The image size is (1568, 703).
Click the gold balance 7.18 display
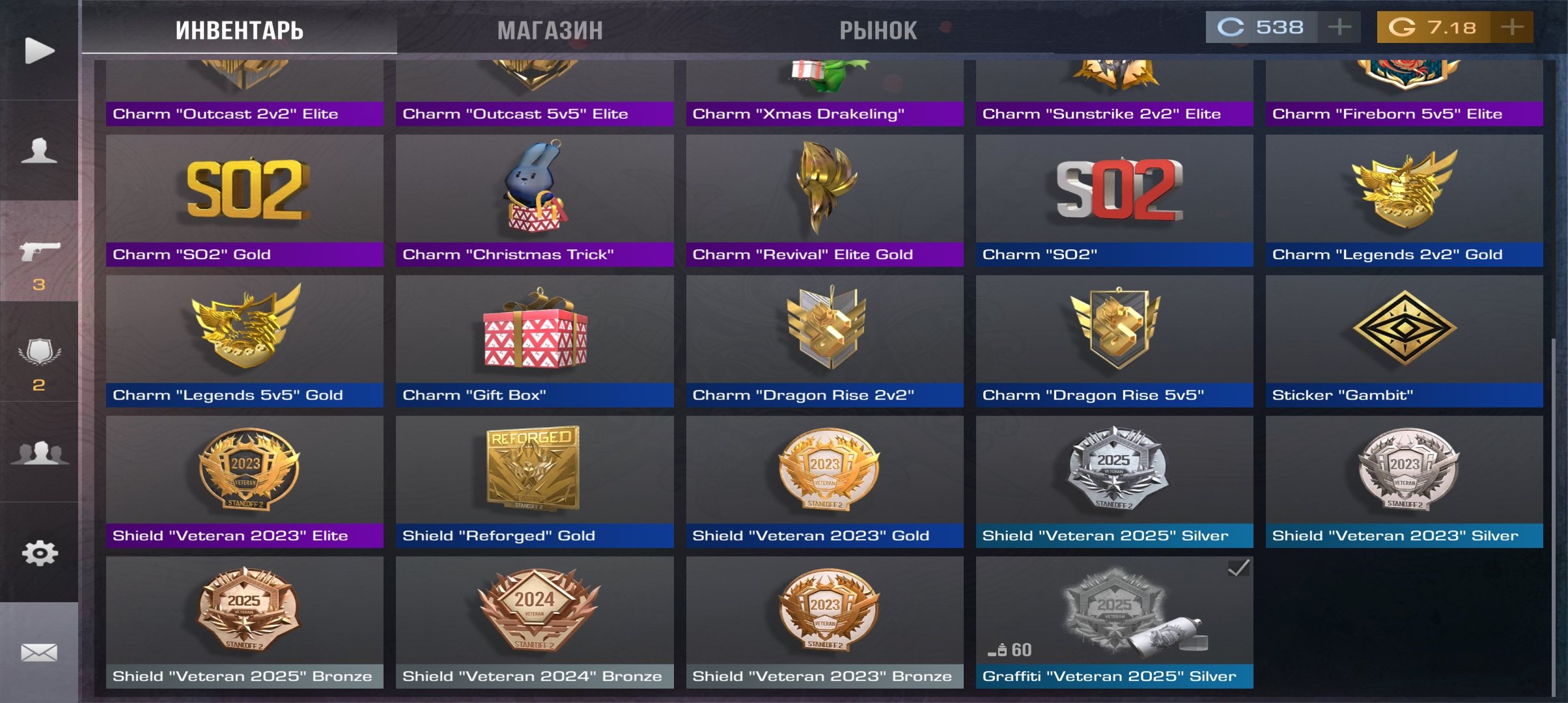tap(1433, 27)
